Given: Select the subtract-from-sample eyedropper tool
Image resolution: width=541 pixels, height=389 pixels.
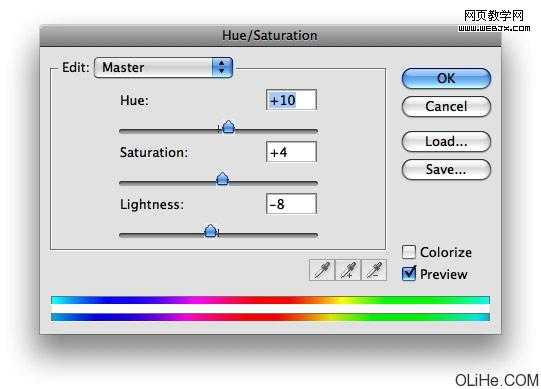Looking at the screenshot, I should [x=374, y=270].
